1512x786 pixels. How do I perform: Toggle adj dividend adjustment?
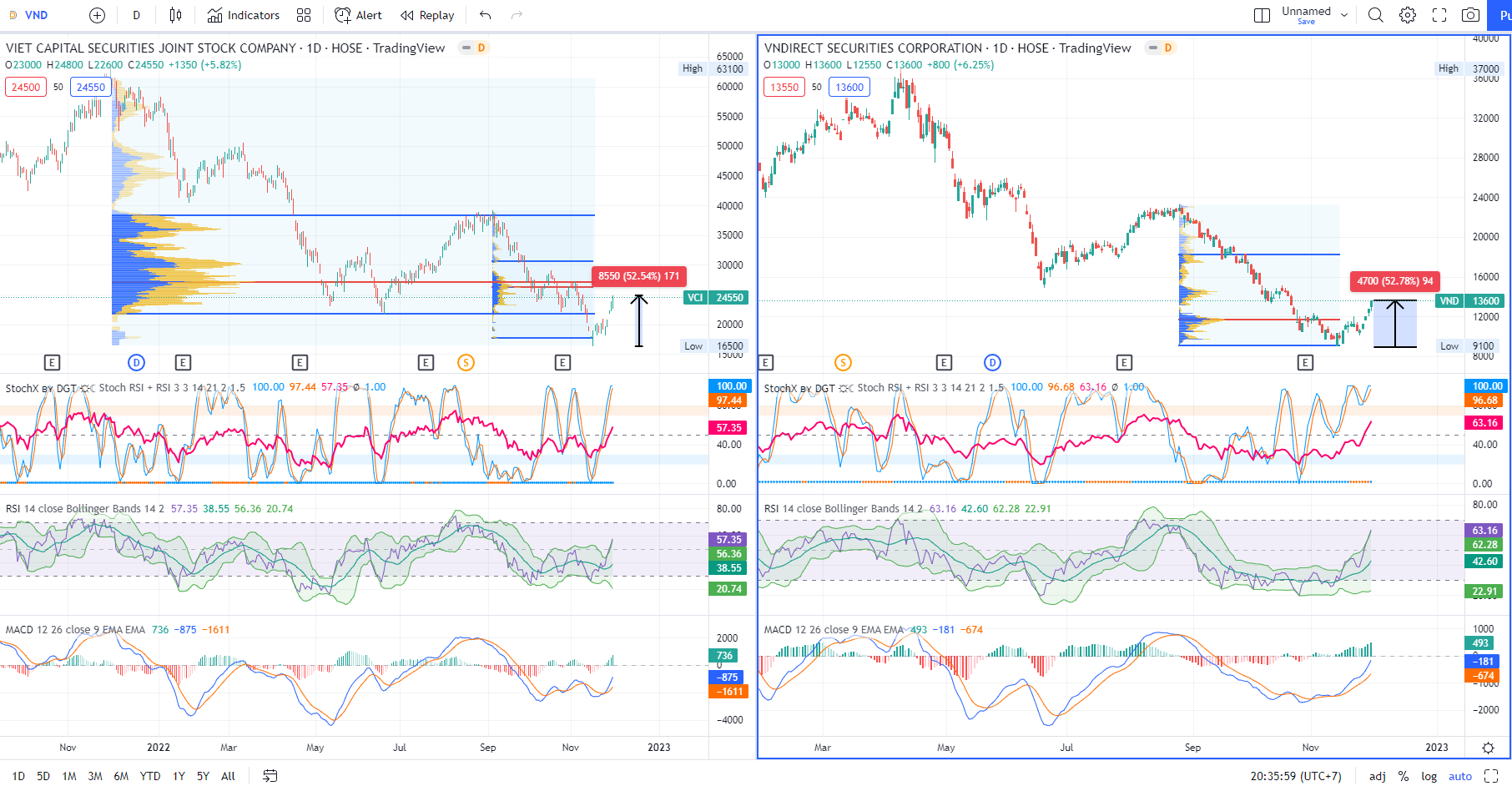tap(1378, 776)
